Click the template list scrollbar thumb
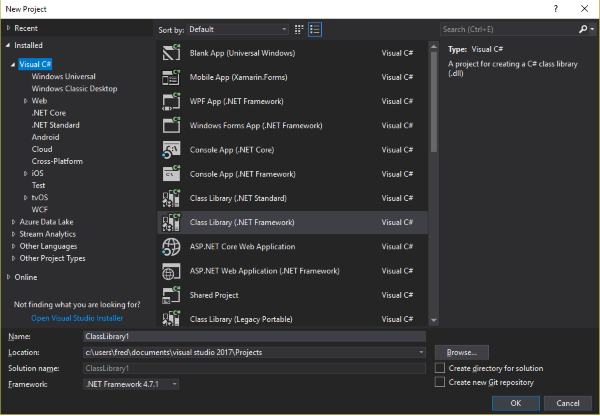 pos(434,101)
